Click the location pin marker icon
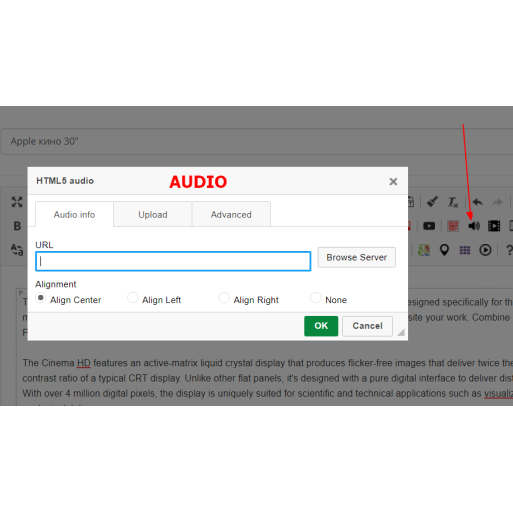This screenshot has width=513, height=513. pyautogui.click(x=444, y=250)
